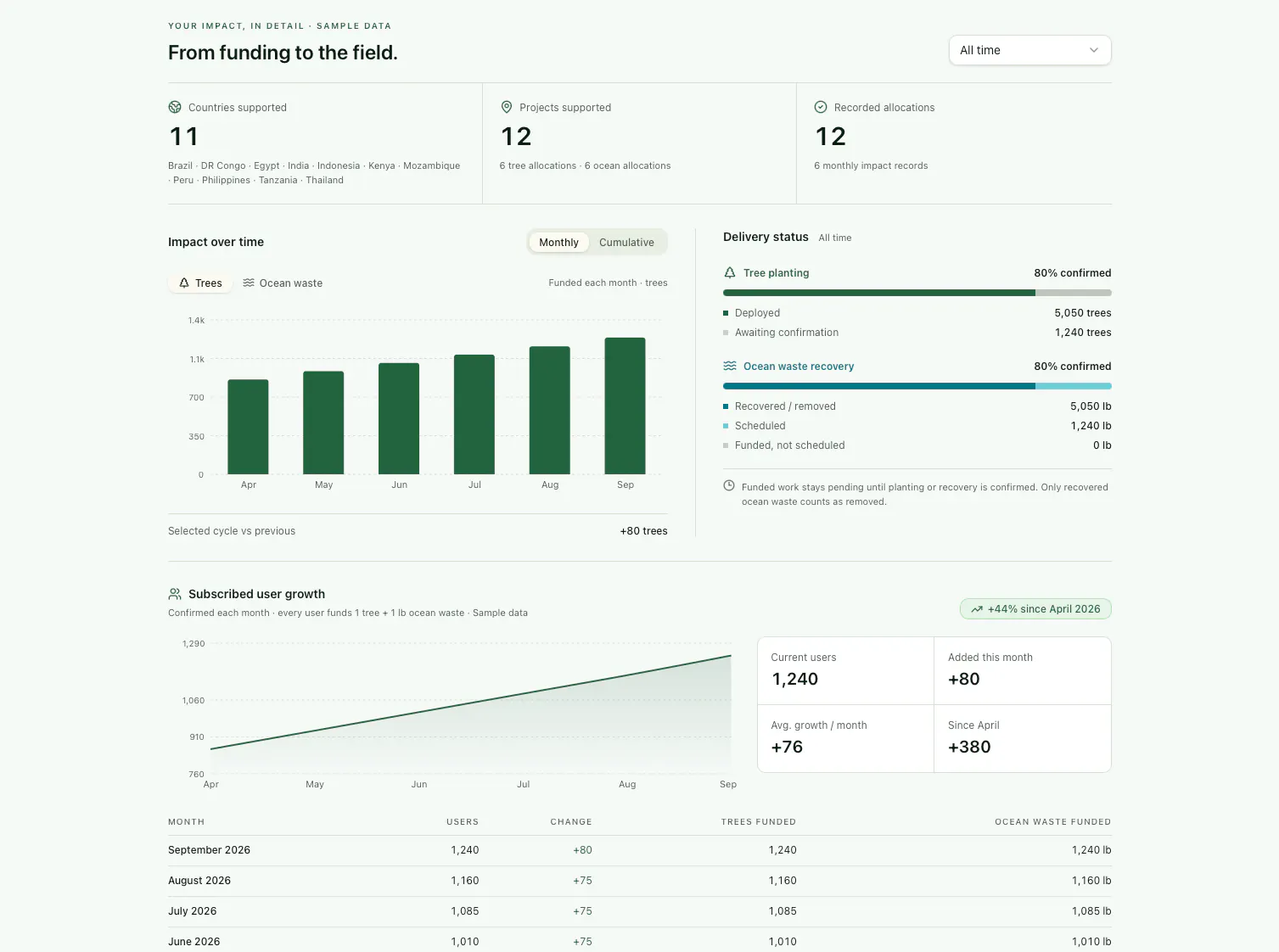Click the globe icon beside Countries supported
Image resolution: width=1279 pixels, height=952 pixels.
coord(175,107)
